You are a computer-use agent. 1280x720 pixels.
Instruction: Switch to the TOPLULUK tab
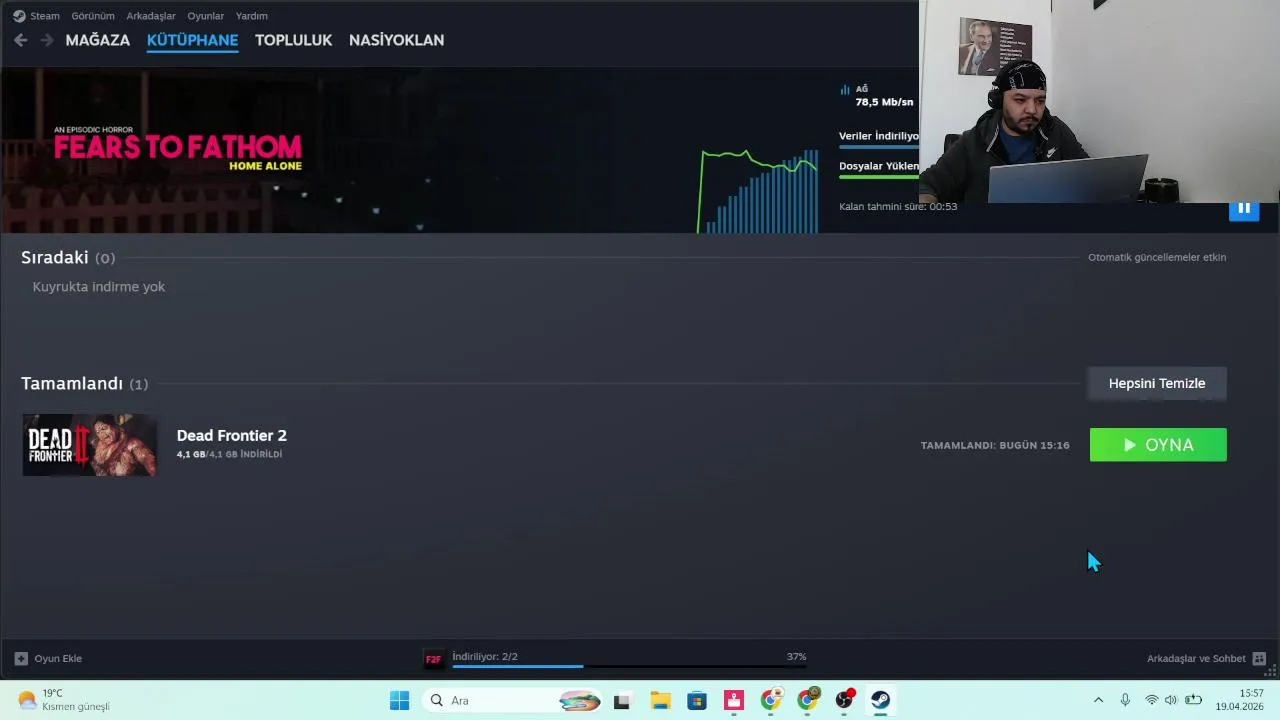[x=293, y=40]
